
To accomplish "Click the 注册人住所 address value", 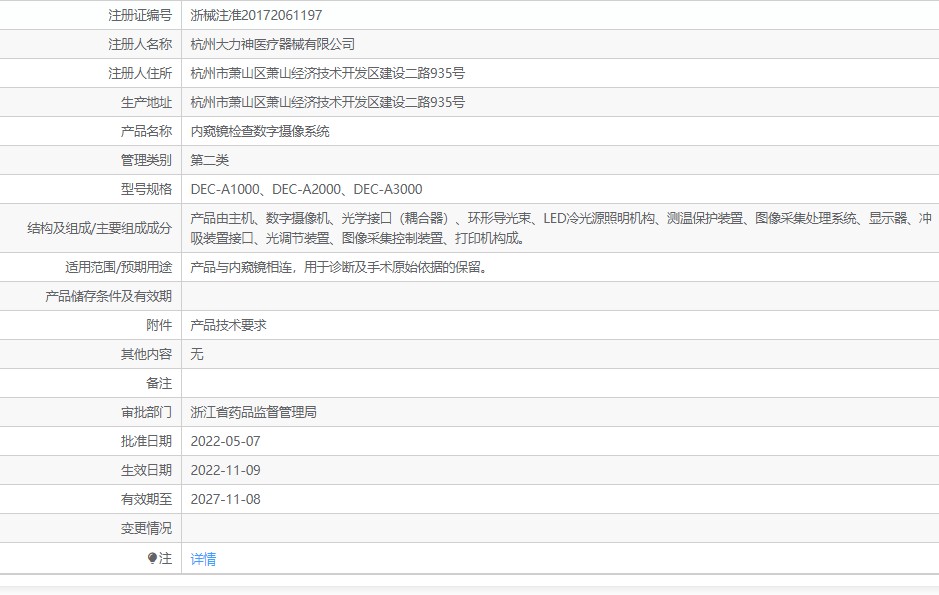I will click(327, 73).
